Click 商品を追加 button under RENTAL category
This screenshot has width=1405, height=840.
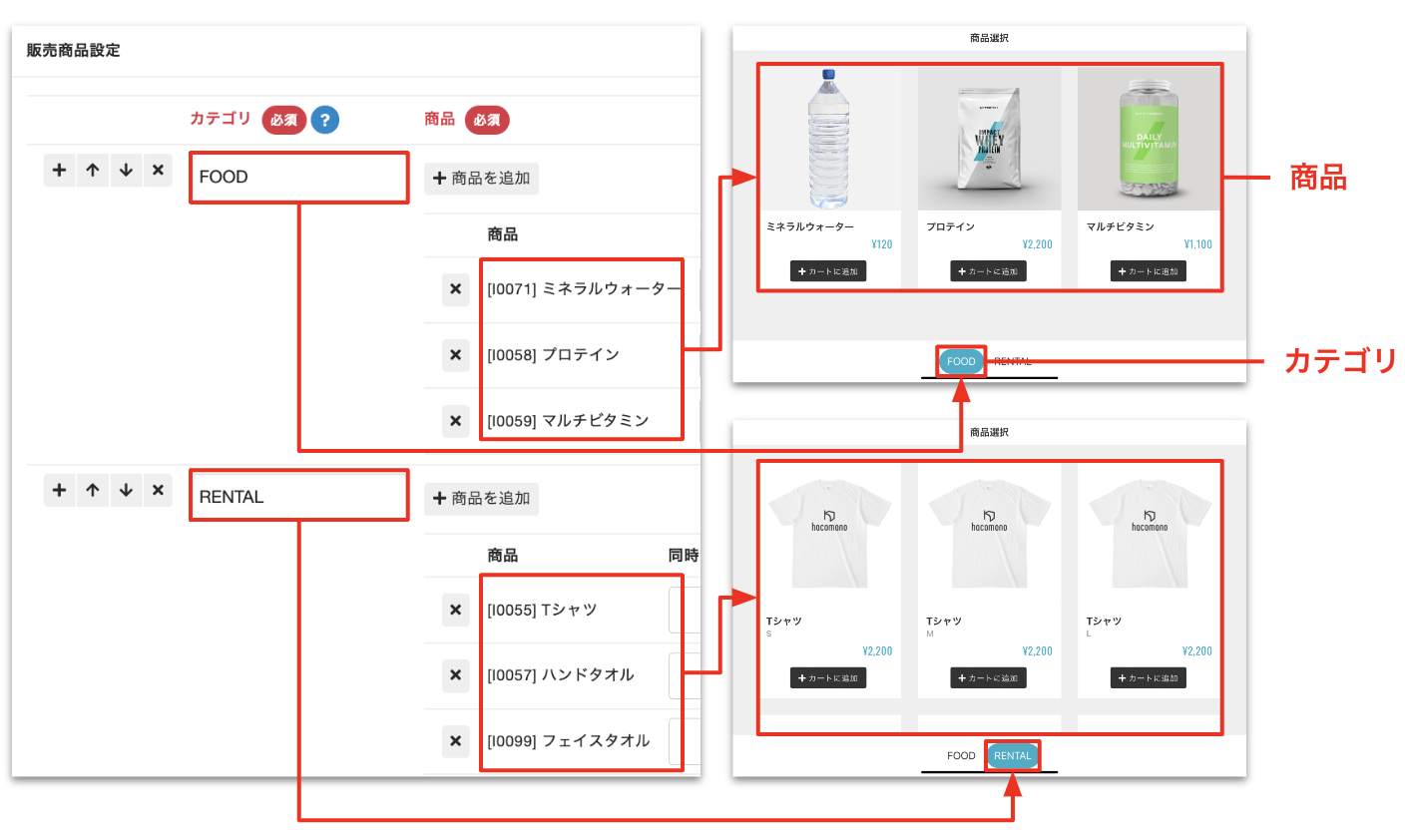(481, 499)
